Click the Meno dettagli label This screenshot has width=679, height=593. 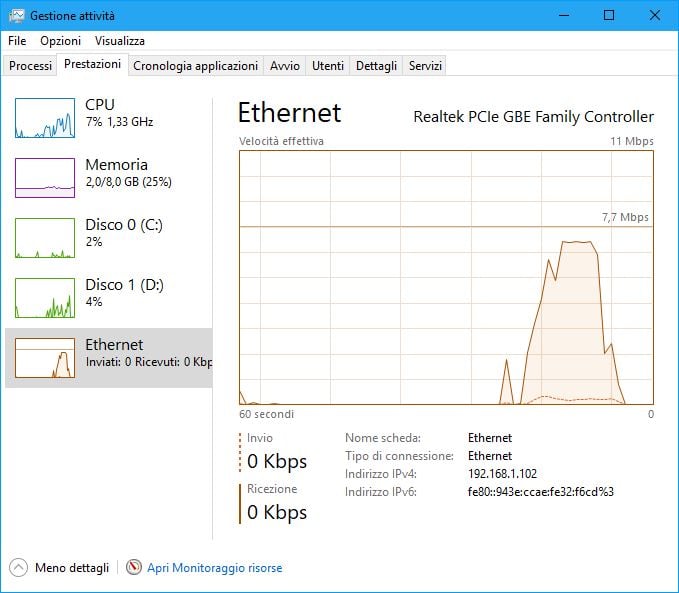point(72,568)
